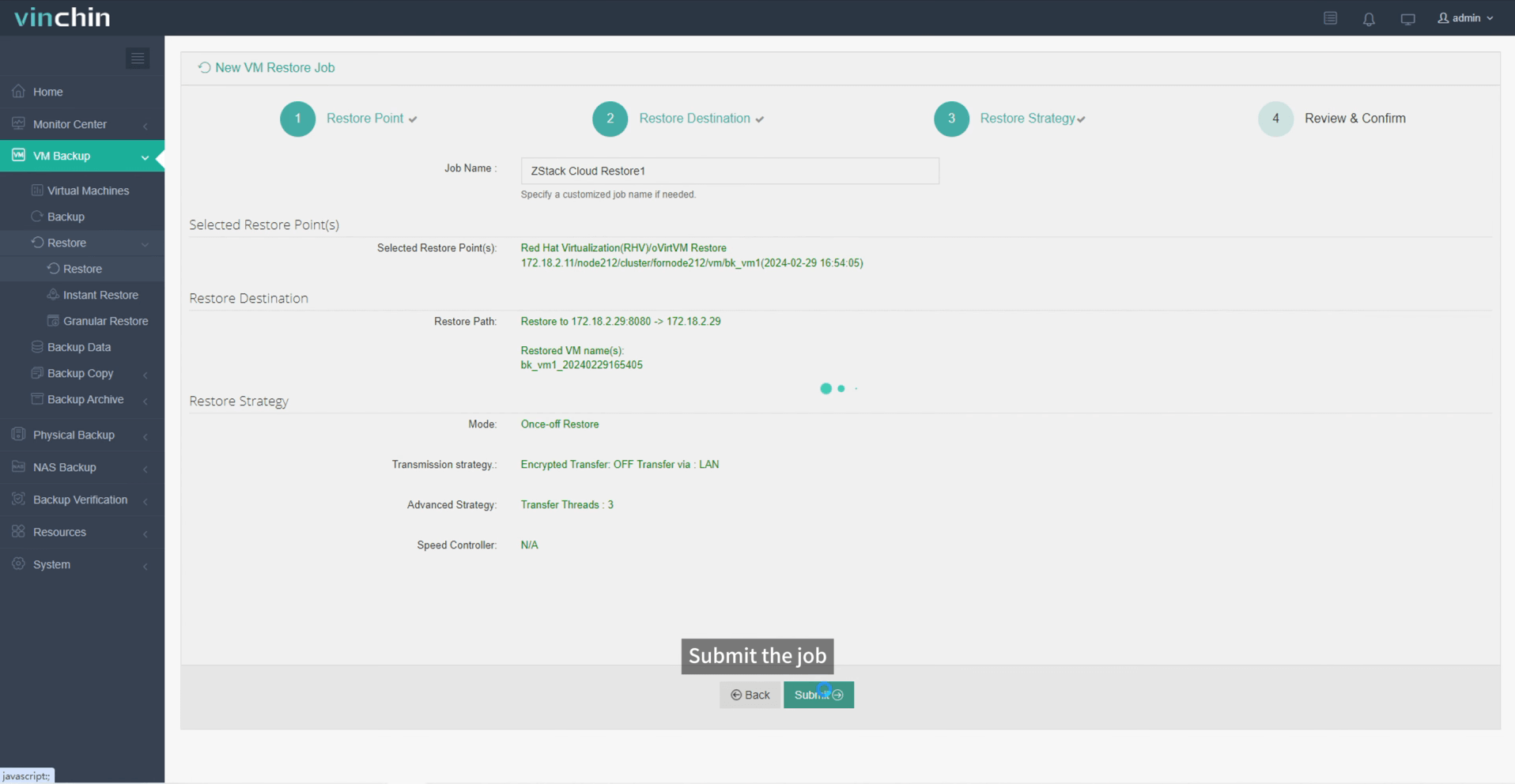Expand Backup Archive chevron
1515x784 pixels.
(145, 401)
